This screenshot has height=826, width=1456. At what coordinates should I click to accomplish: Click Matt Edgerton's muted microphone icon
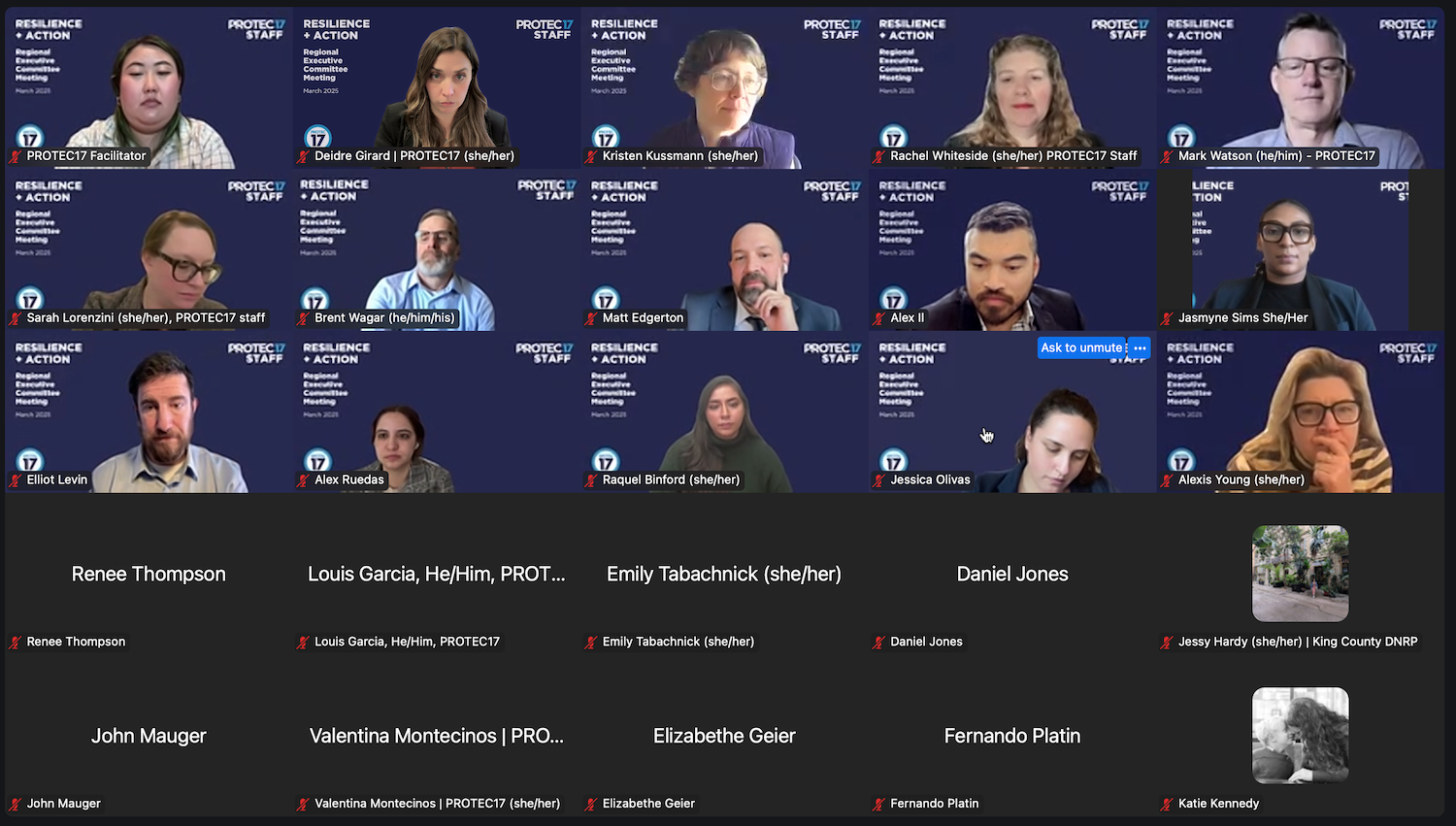point(591,318)
